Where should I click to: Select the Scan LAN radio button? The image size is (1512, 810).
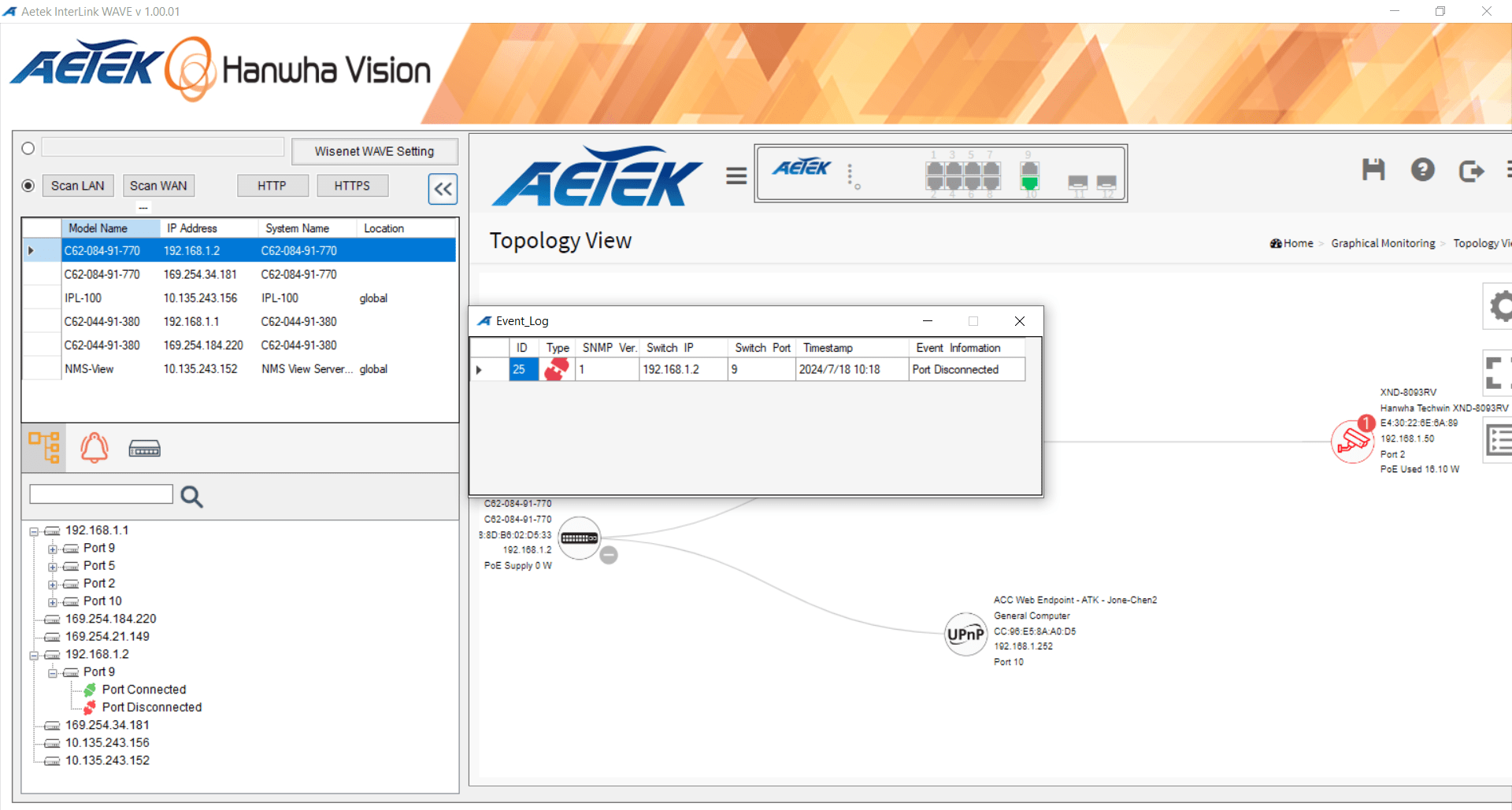(28, 186)
